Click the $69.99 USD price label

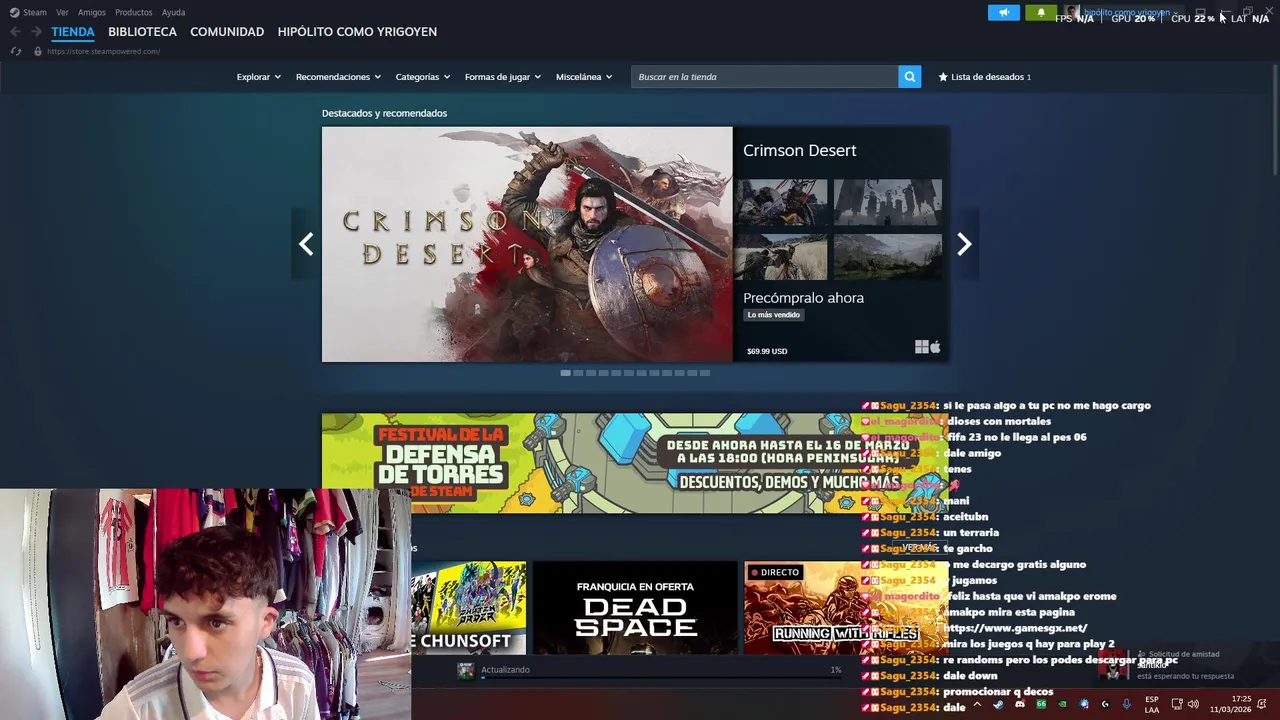767,351
